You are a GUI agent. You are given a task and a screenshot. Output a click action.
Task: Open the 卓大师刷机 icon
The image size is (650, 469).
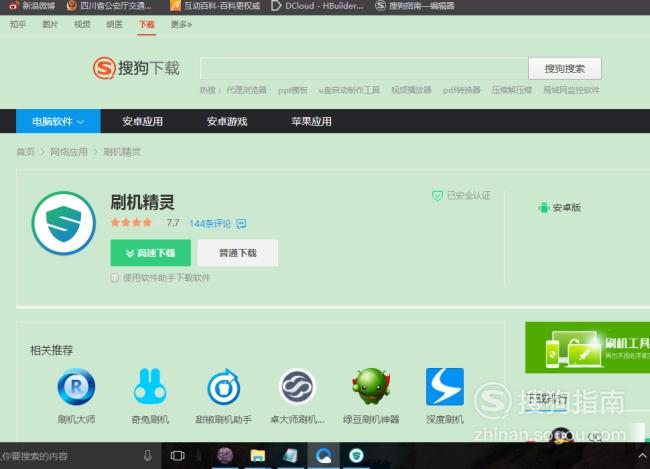coord(297,386)
